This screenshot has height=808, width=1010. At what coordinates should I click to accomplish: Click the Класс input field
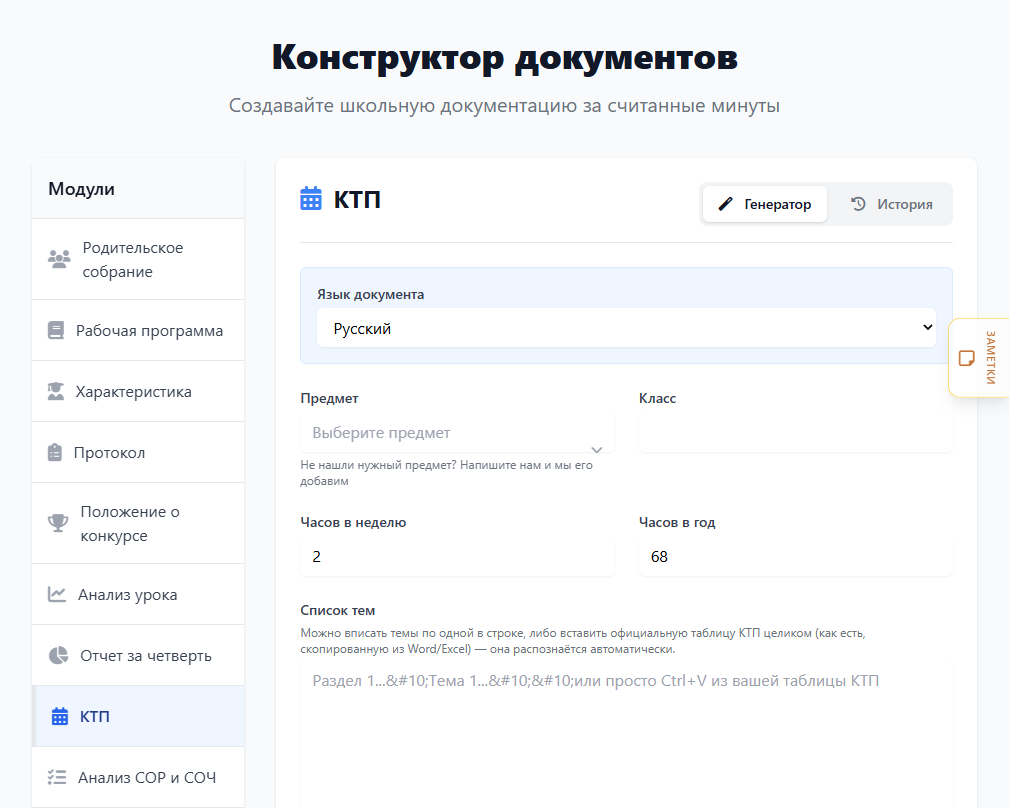coord(796,433)
